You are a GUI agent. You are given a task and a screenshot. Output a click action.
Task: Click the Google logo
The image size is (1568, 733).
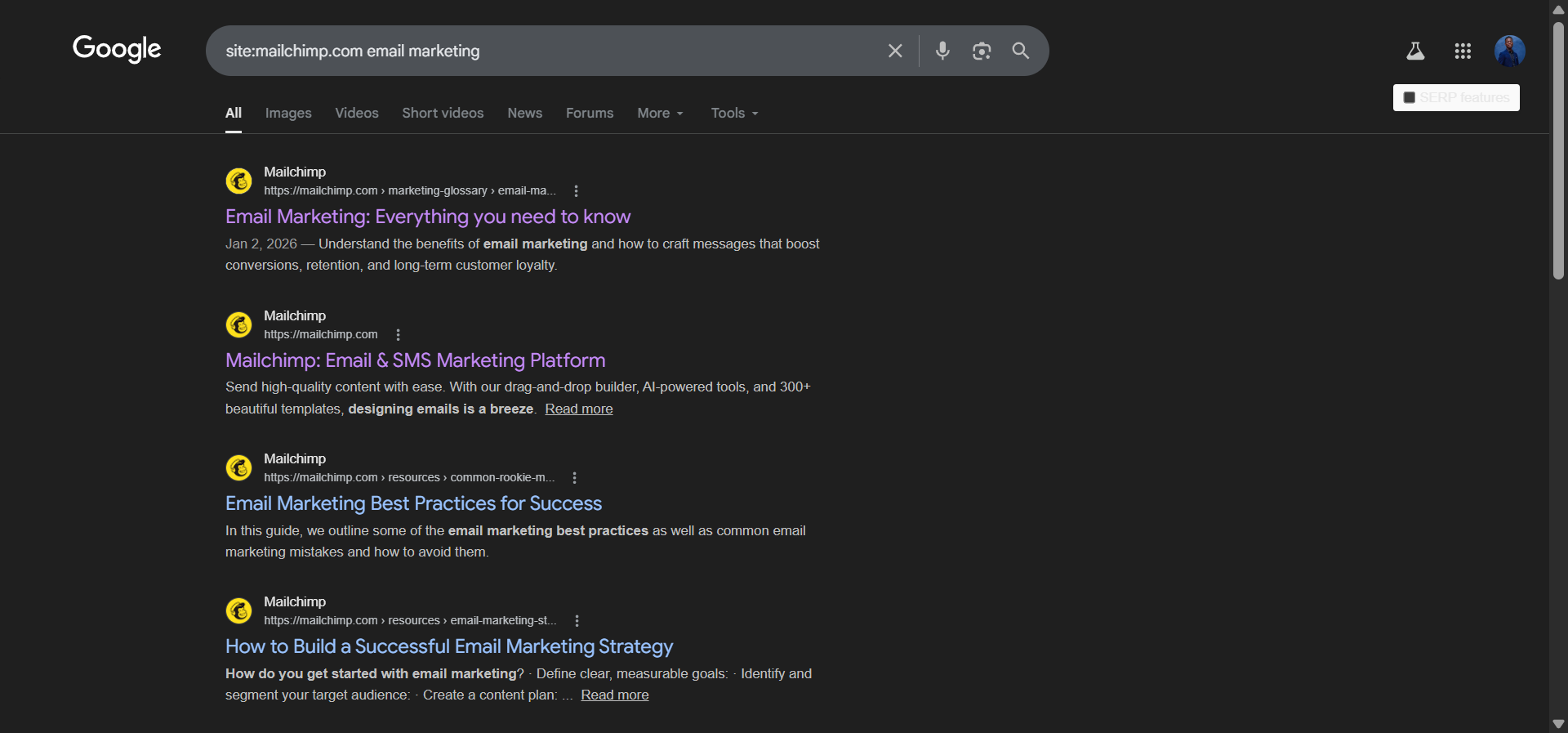coord(117,49)
